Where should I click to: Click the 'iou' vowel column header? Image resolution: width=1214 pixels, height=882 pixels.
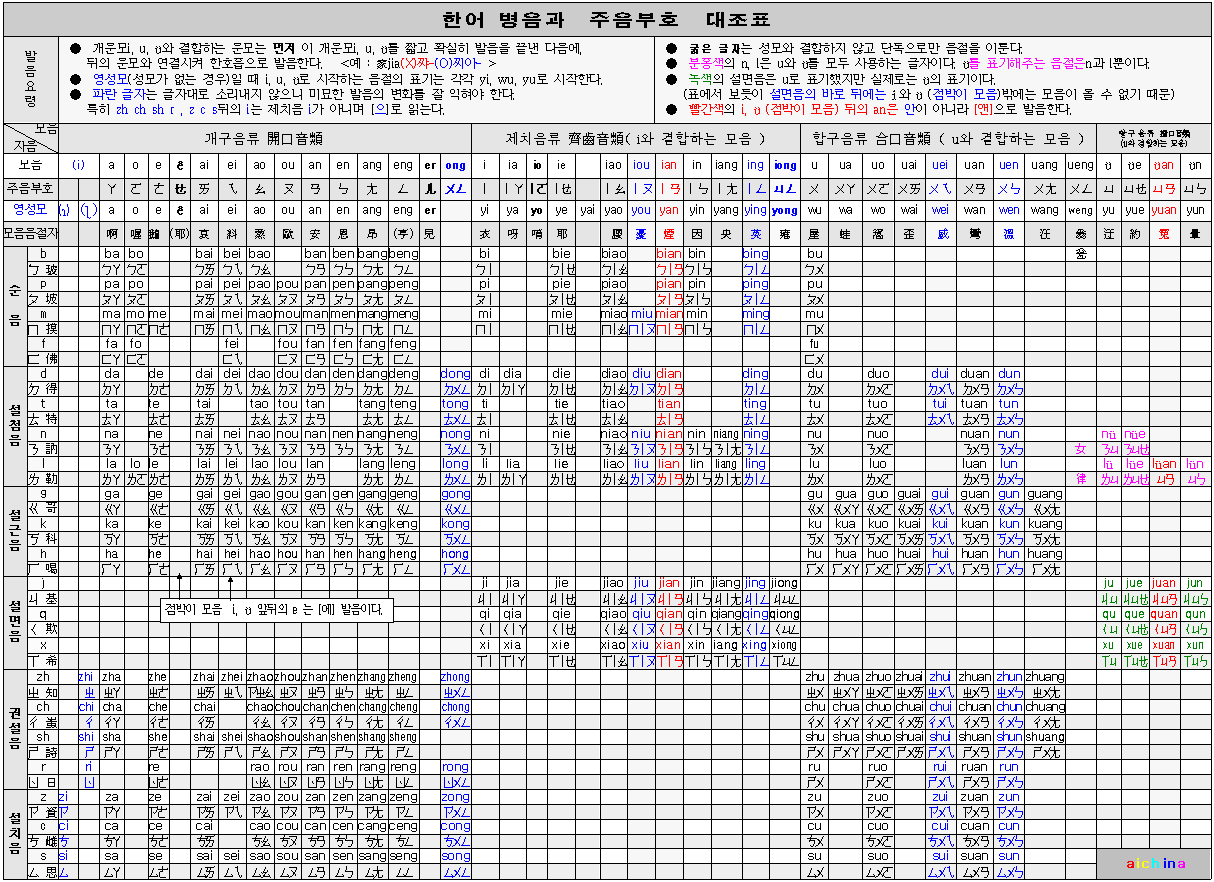(641, 165)
